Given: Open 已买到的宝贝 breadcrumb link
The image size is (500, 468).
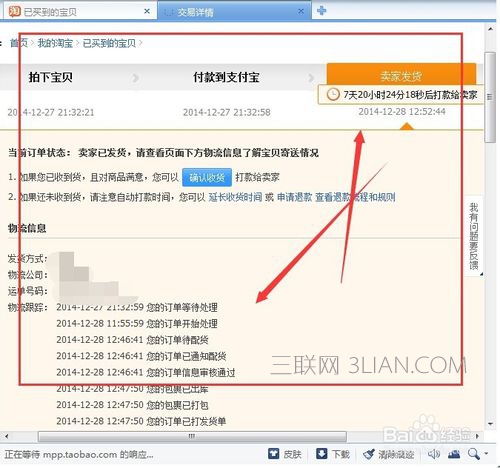Looking at the screenshot, I should pyautogui.click(x=109, y=43).
